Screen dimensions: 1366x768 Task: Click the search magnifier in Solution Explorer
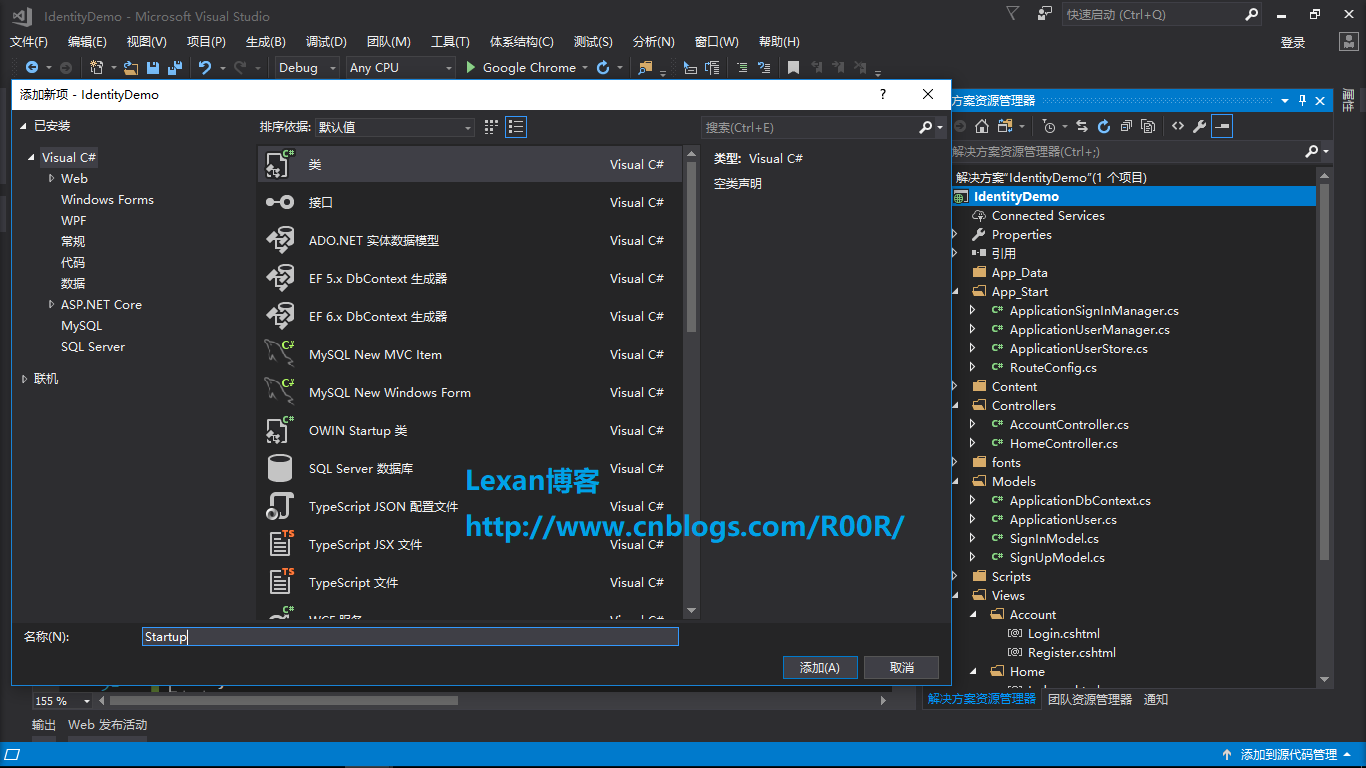click(x=1312, y=151)
